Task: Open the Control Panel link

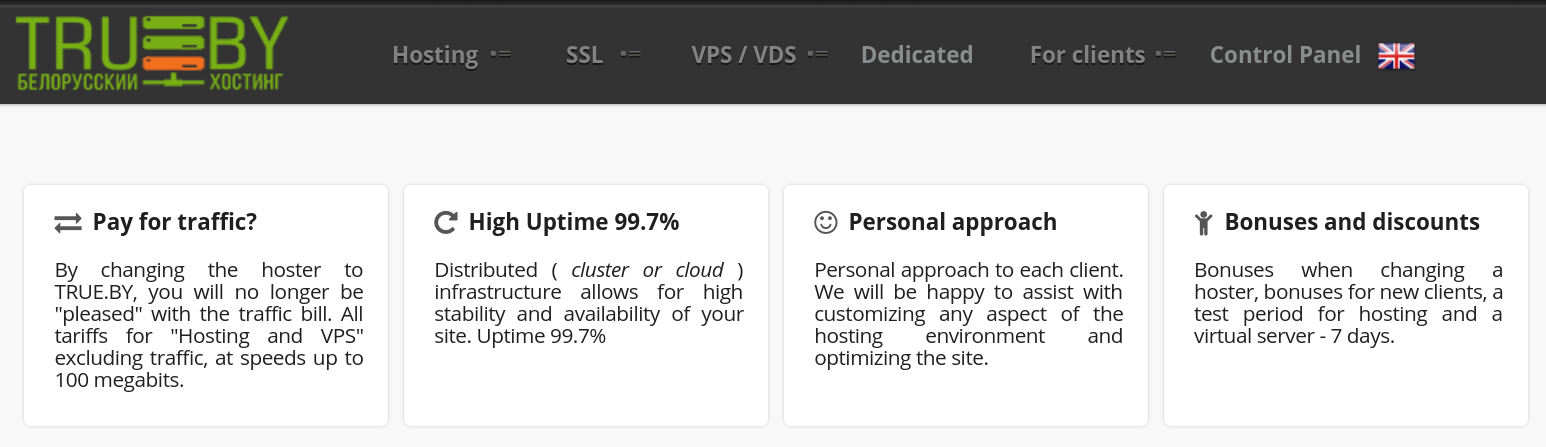Action: coord(1285,55)
